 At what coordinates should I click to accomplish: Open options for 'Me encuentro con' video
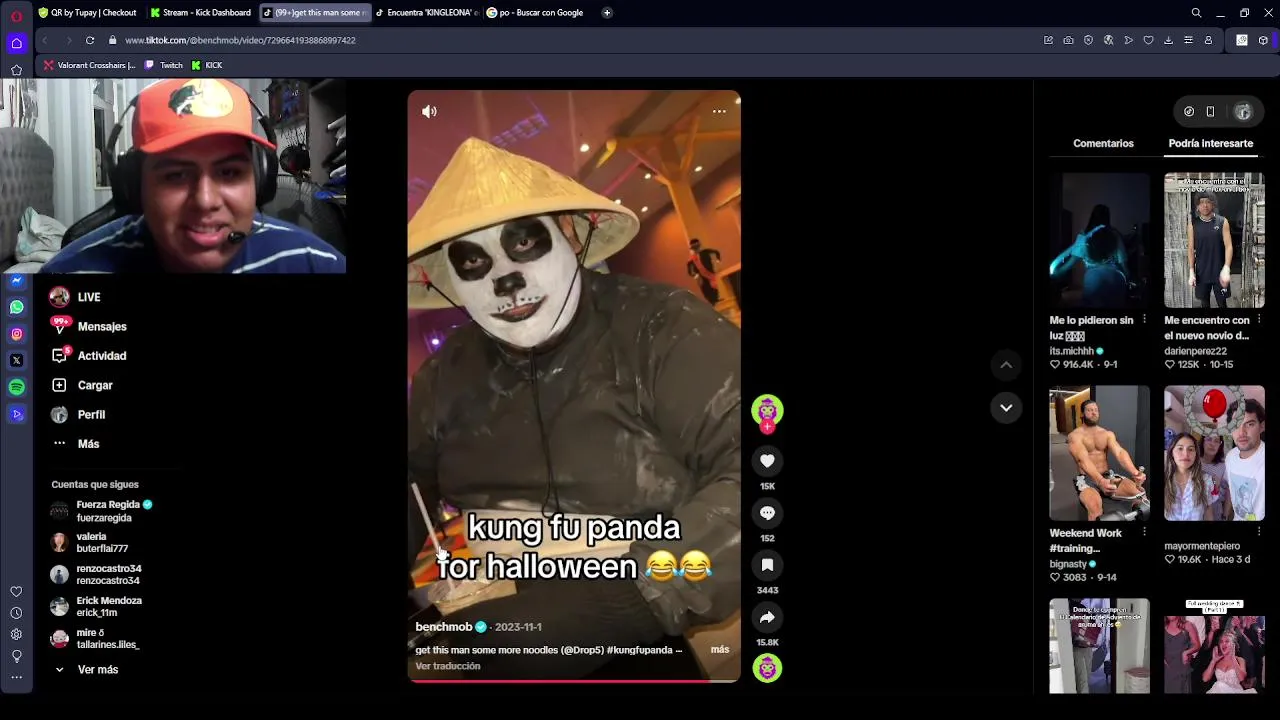pos(1259,320)
